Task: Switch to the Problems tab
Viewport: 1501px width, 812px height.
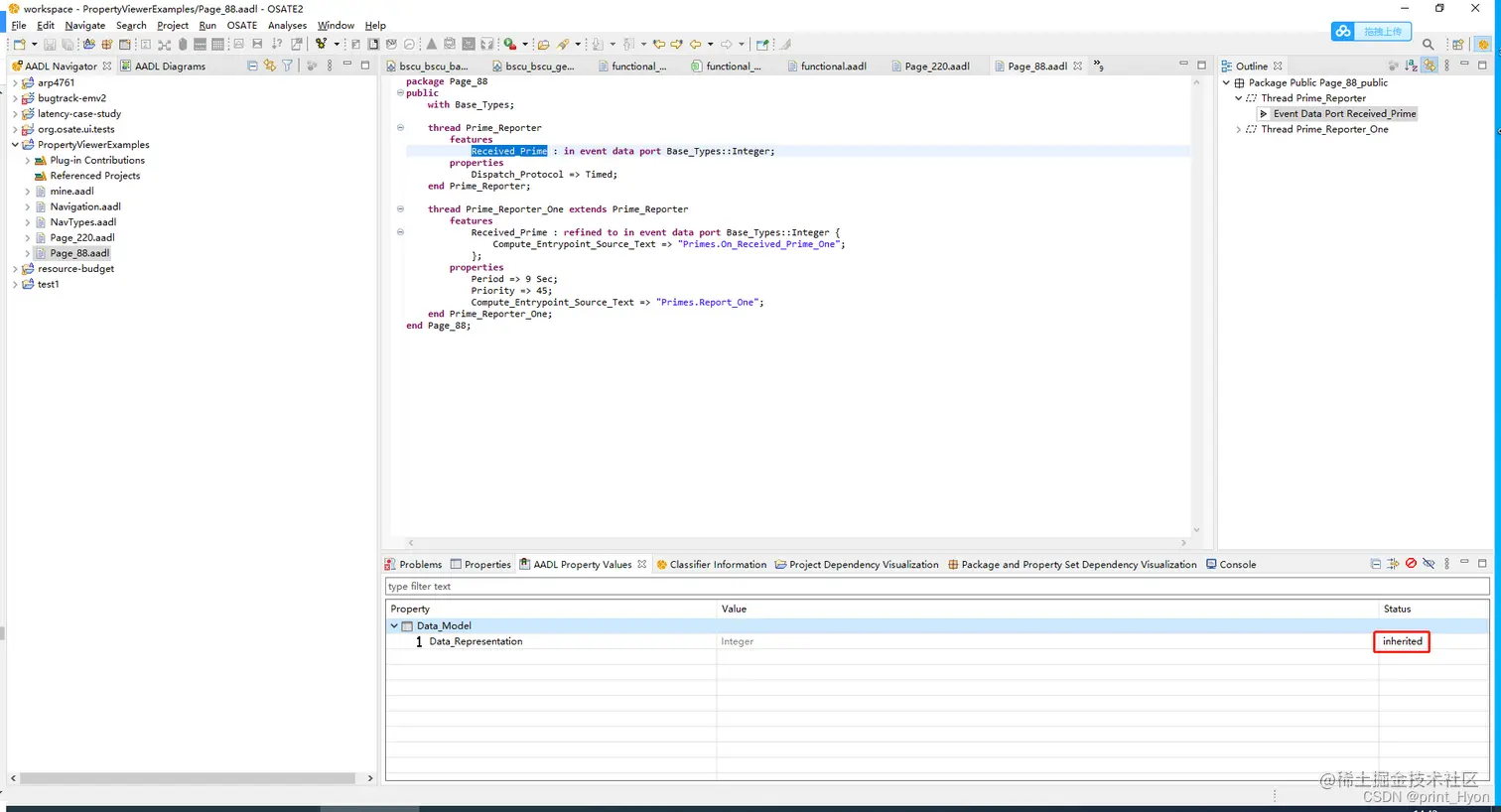Action: coord(413,565)
